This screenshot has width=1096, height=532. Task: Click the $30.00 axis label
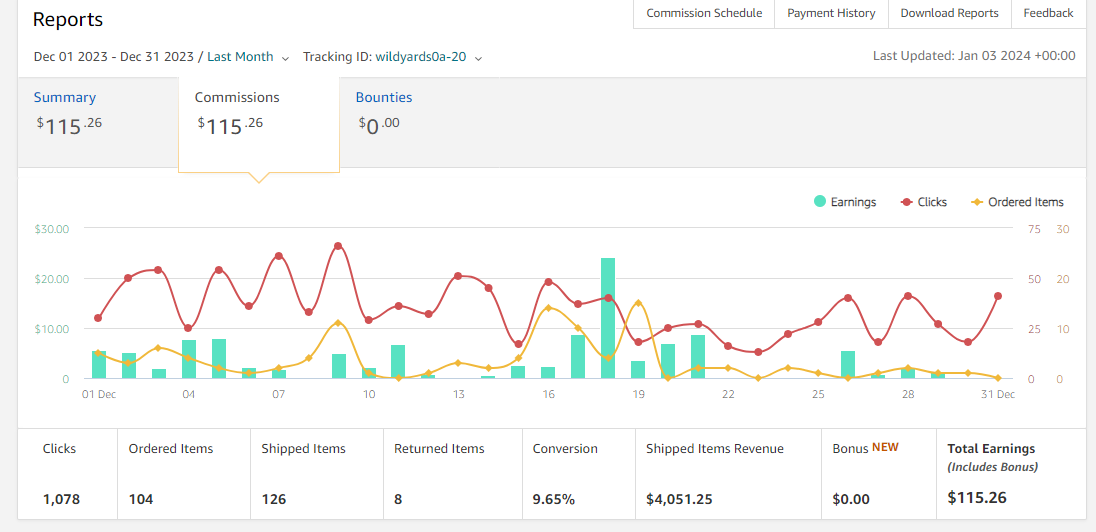pyautogui.click(x=52, y=229)
